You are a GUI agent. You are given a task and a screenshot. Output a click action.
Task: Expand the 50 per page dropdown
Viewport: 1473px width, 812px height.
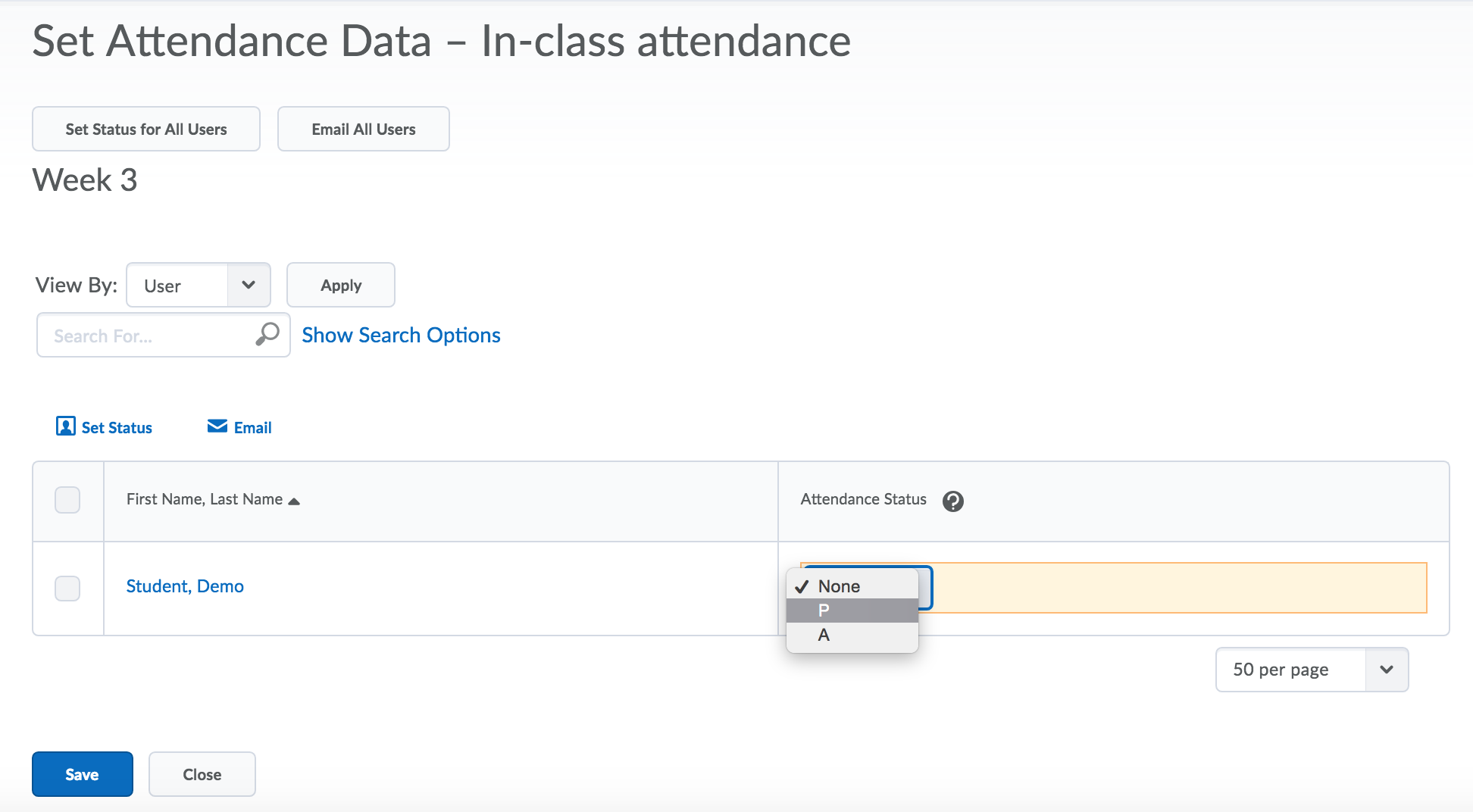coord(1312,670)
